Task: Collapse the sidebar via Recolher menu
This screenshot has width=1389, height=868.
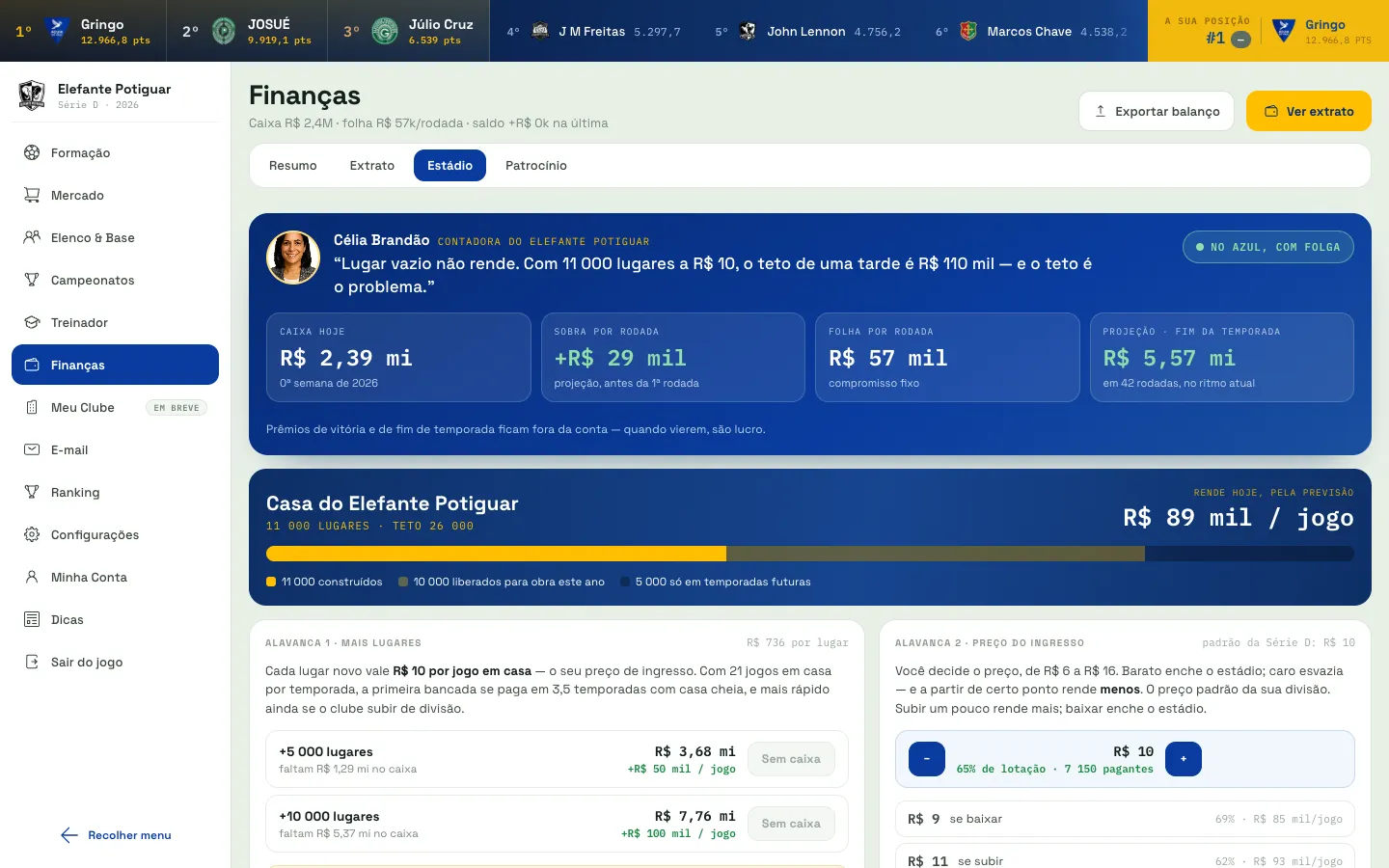Action: tap(116, 835)
